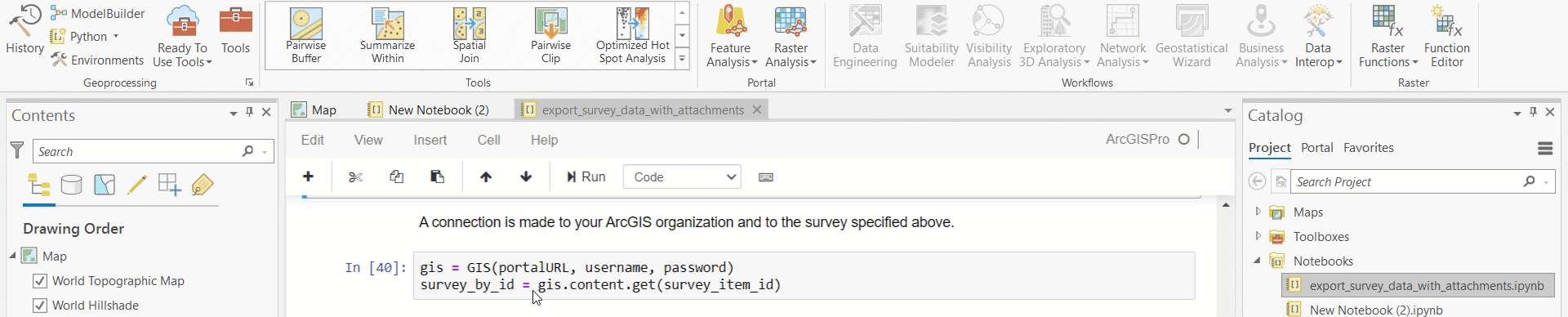Image resolution: width=1568 pixels, height=317 pixels.
Task: Switch Contents to List By Snapping
Action: [x=170, y=185]
